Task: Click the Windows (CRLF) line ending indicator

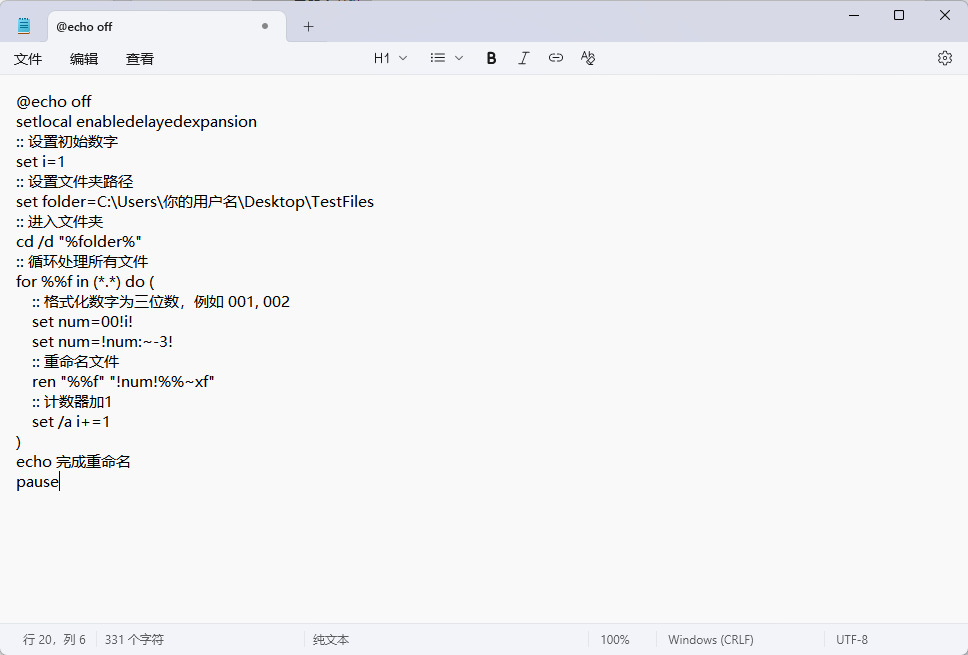Action: coord(710,639)
